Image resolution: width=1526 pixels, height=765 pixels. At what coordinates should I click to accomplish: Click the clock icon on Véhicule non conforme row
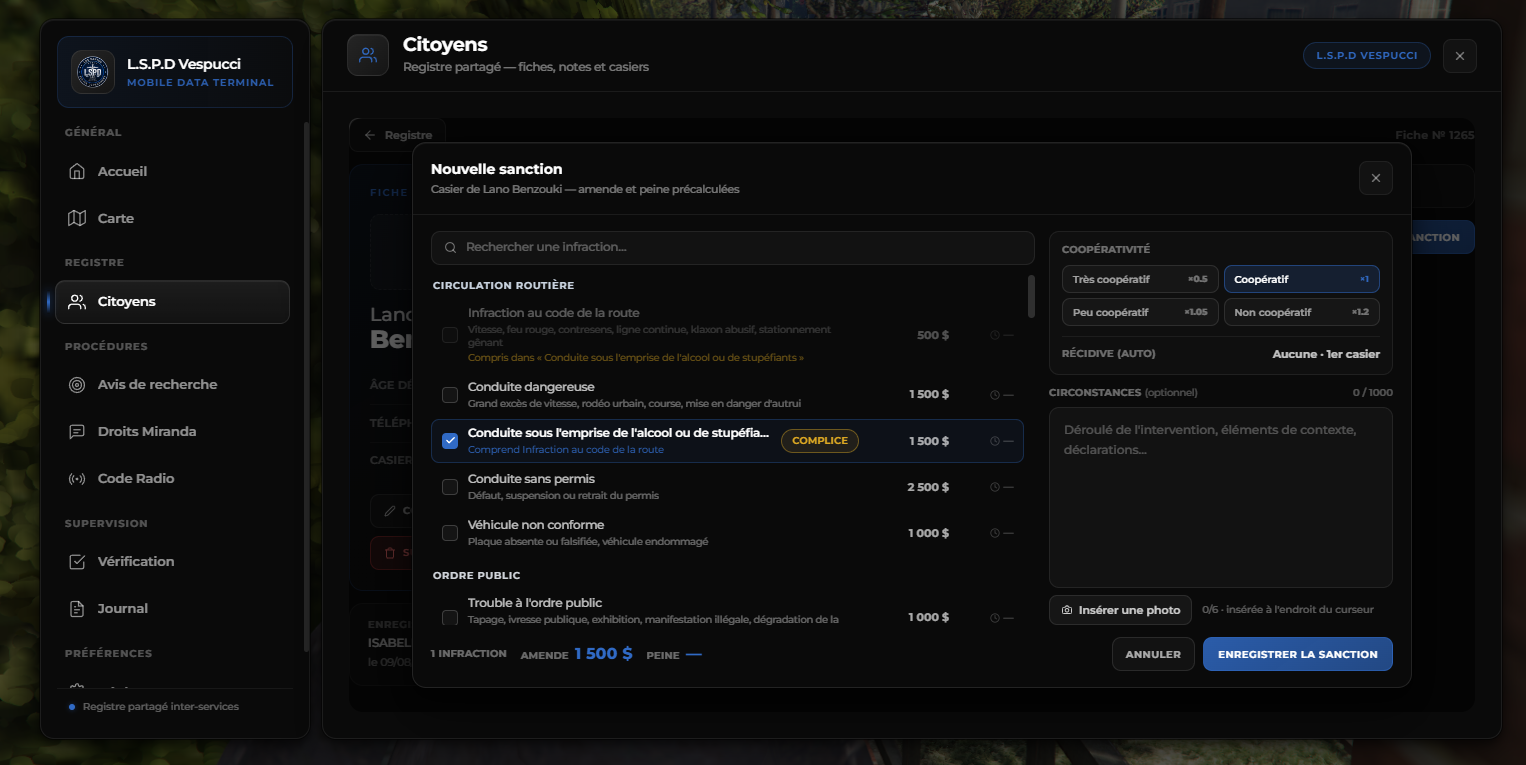994,533
